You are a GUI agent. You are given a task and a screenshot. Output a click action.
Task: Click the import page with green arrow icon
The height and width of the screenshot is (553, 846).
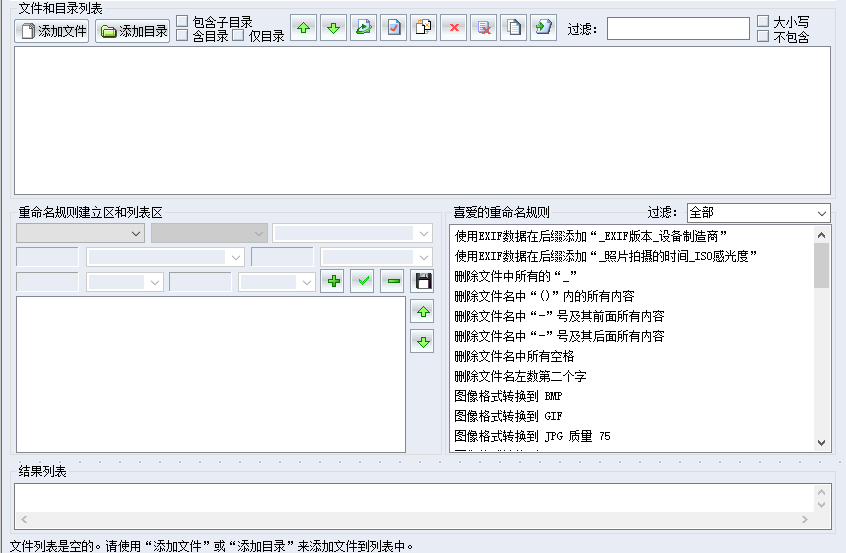(544, 28)
